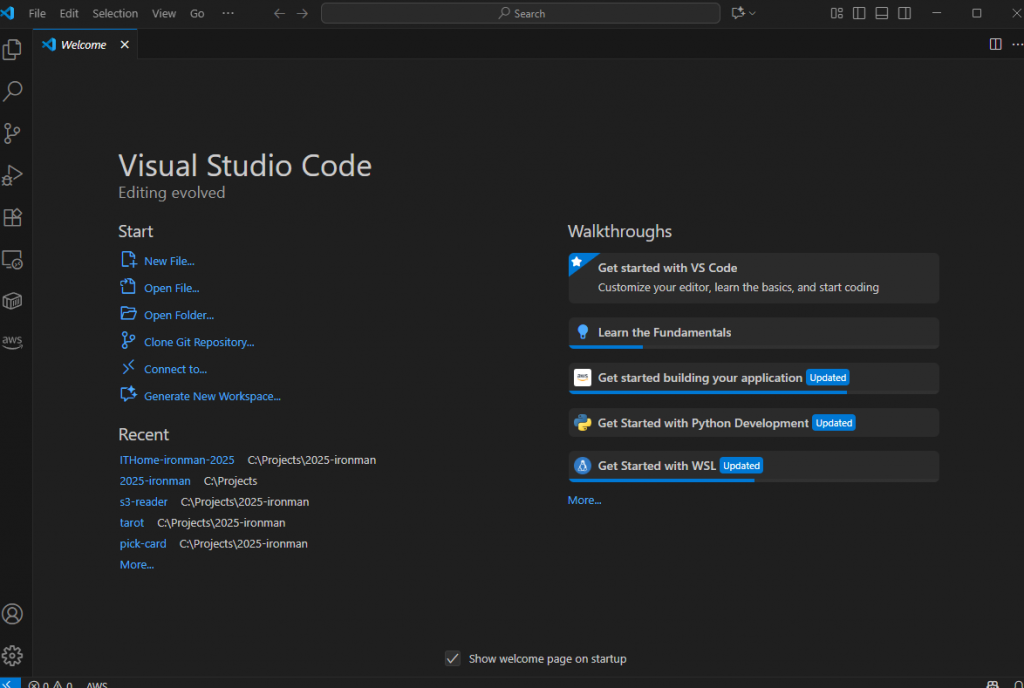Toggle the primary side bar visibility
Viewport: 1024px width, 688px height.
point(859,13)
